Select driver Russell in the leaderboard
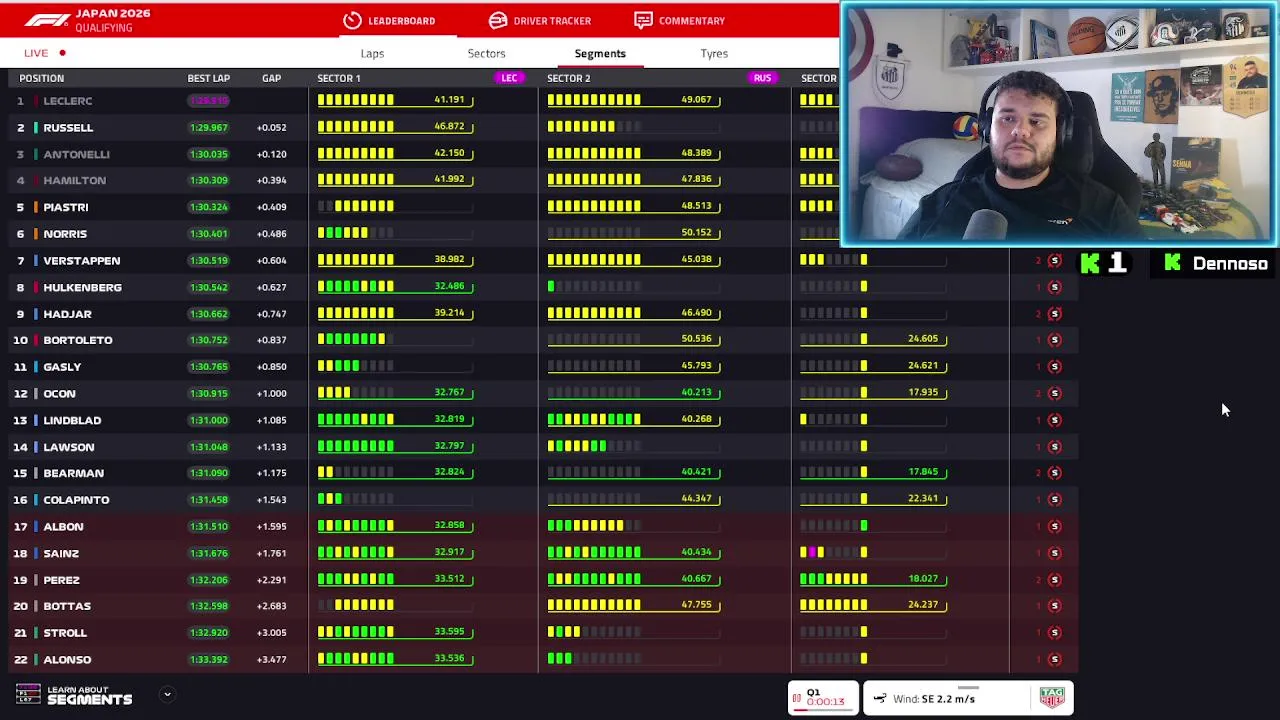 tap(68, 128)
